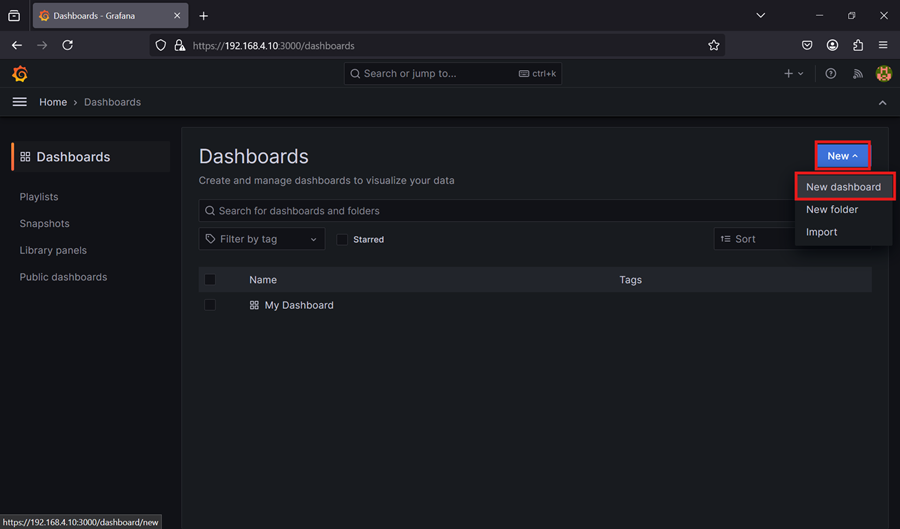Open the news feed RSS icon
900x529 pixels.
pyautogui.click(x=858, y=73)
